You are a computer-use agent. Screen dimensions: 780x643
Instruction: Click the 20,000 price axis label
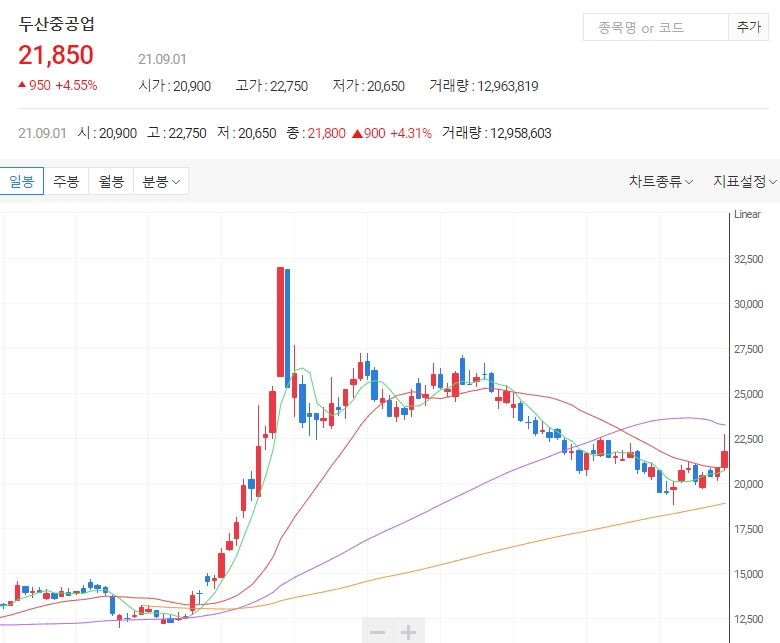749,484
